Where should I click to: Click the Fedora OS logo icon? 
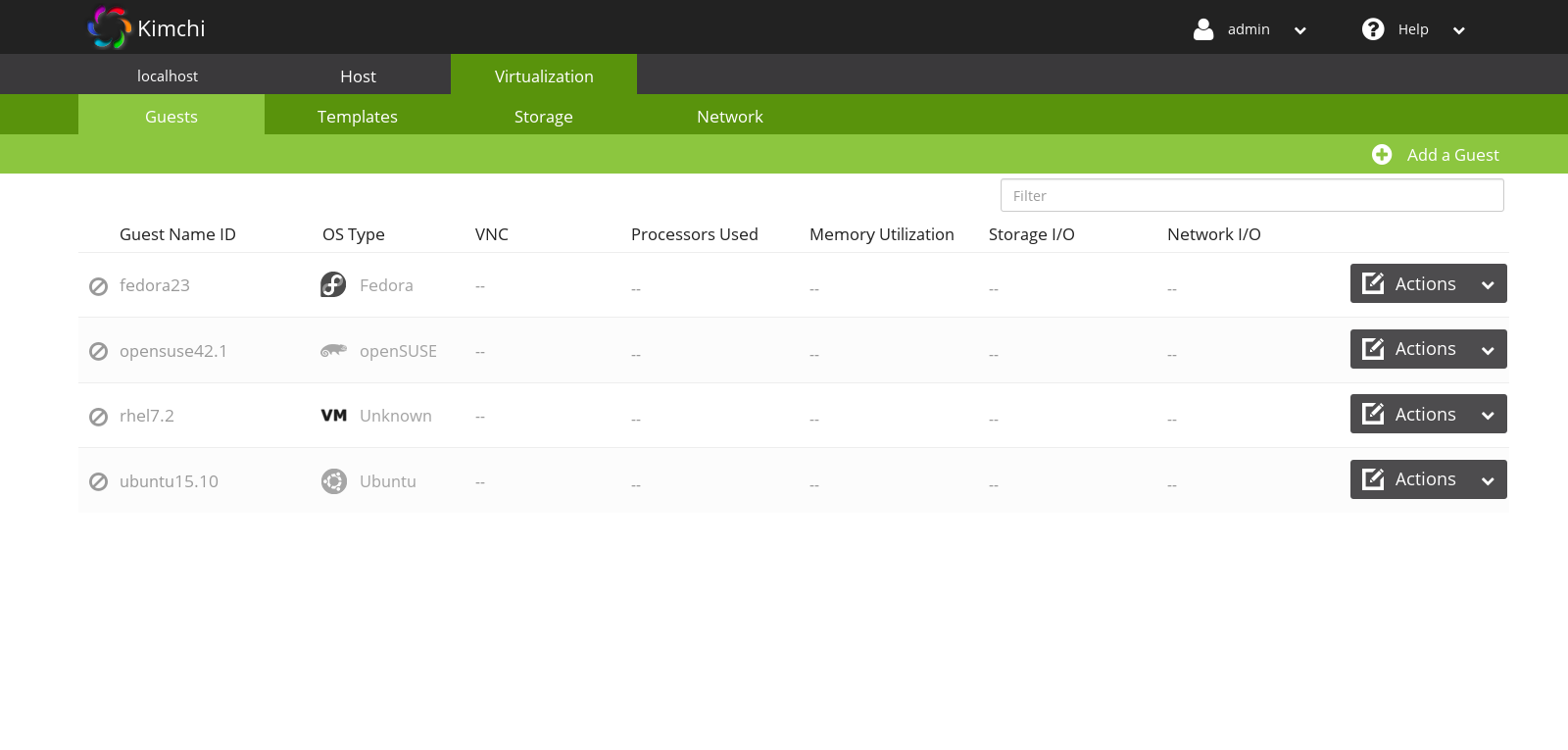pos(333,284)
